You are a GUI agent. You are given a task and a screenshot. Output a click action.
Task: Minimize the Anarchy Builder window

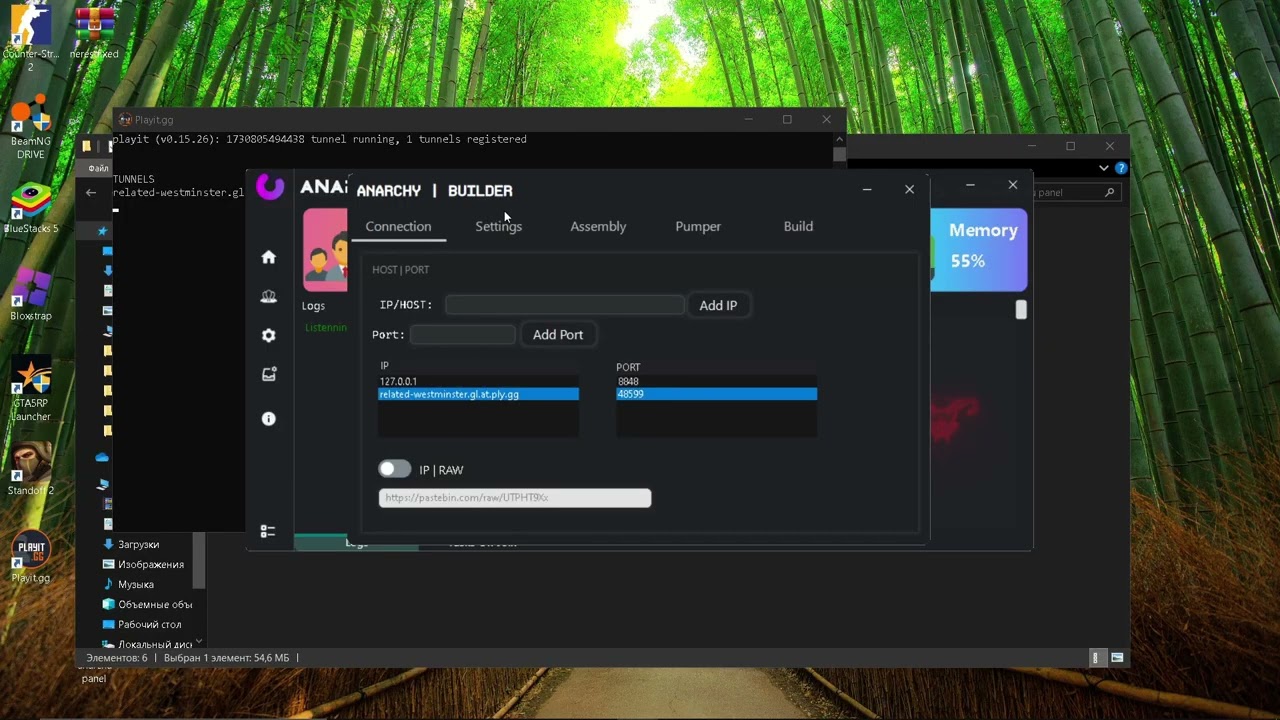point(867,189)
